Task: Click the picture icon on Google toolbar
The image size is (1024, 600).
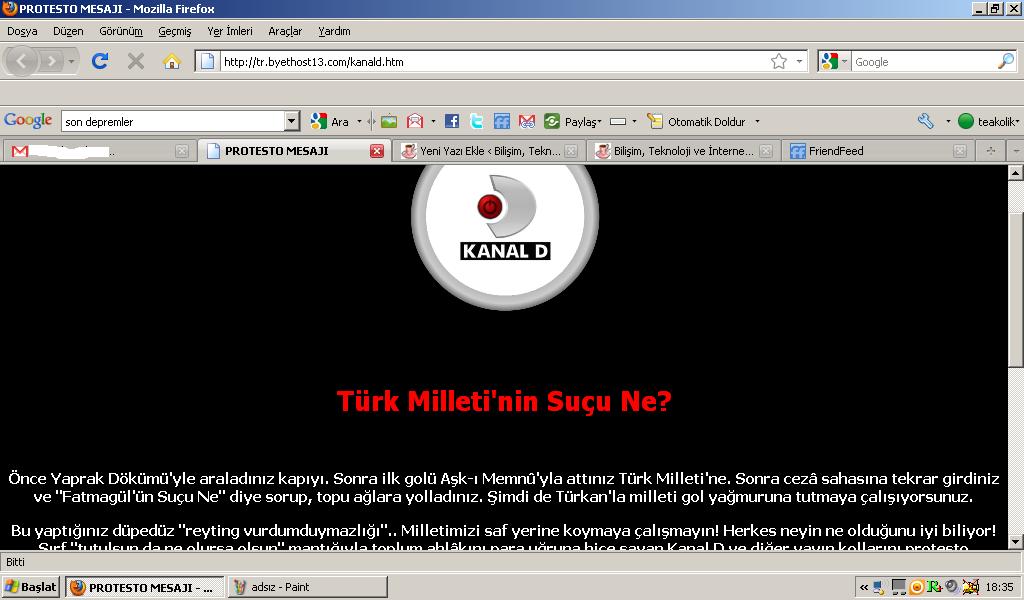Action: [x=389, y=121]
